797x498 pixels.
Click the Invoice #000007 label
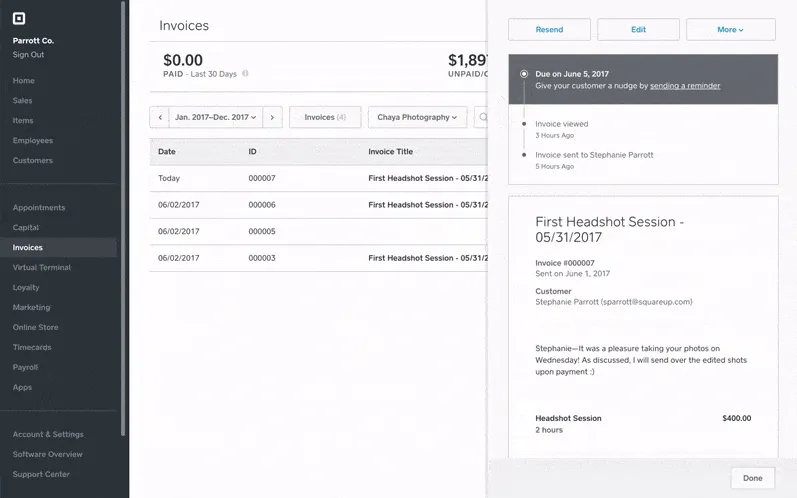click(x=565, y=263)
